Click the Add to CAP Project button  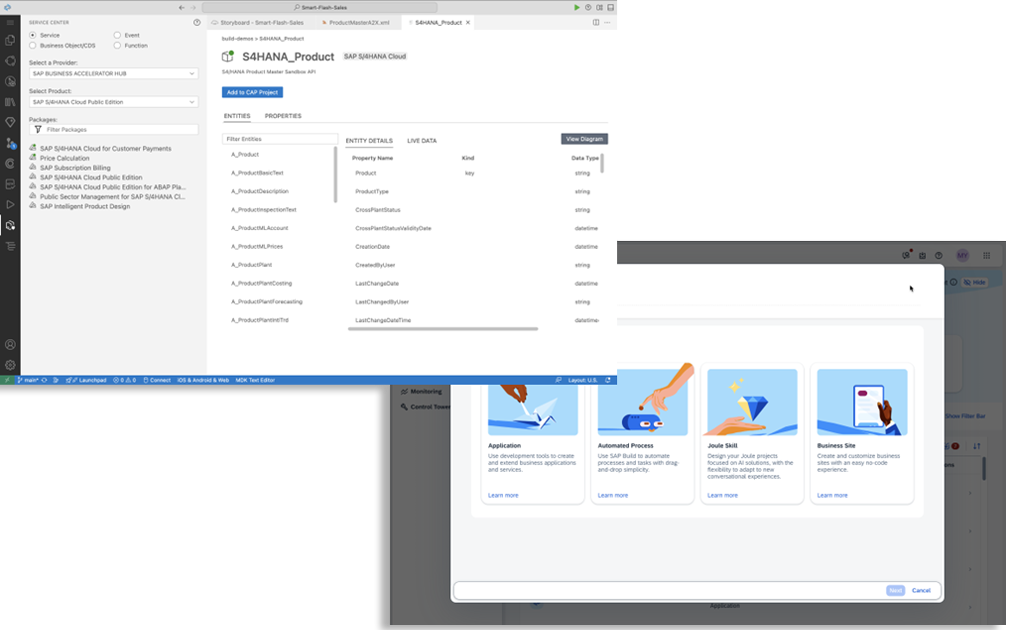pyautogui.click(x=252, y=92)
